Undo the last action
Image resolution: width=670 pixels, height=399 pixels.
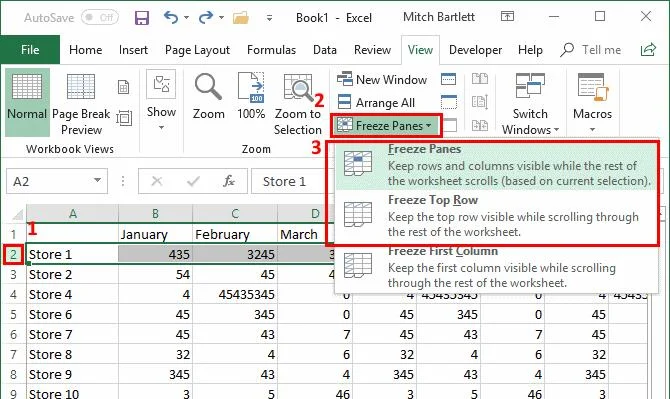[x=171, y=18]
